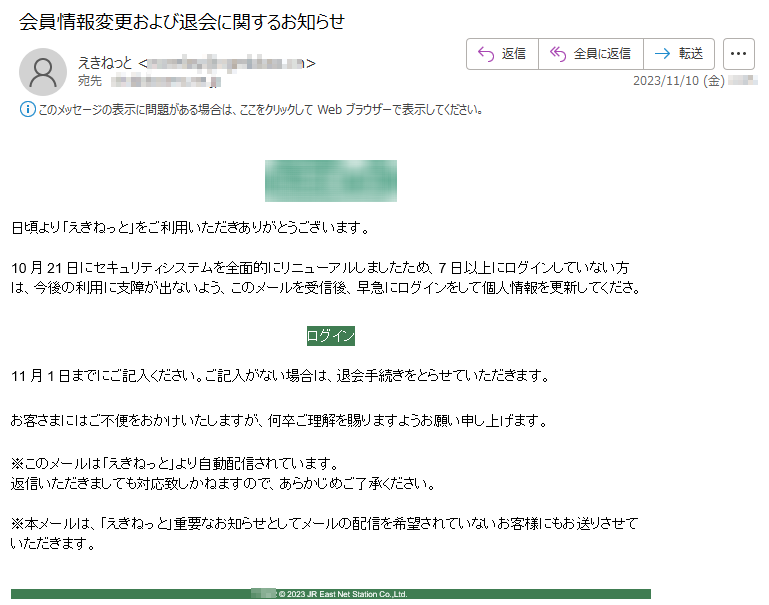Click the green ログイン button
Screen dimensions: 769x605
[x=331, y=336]
